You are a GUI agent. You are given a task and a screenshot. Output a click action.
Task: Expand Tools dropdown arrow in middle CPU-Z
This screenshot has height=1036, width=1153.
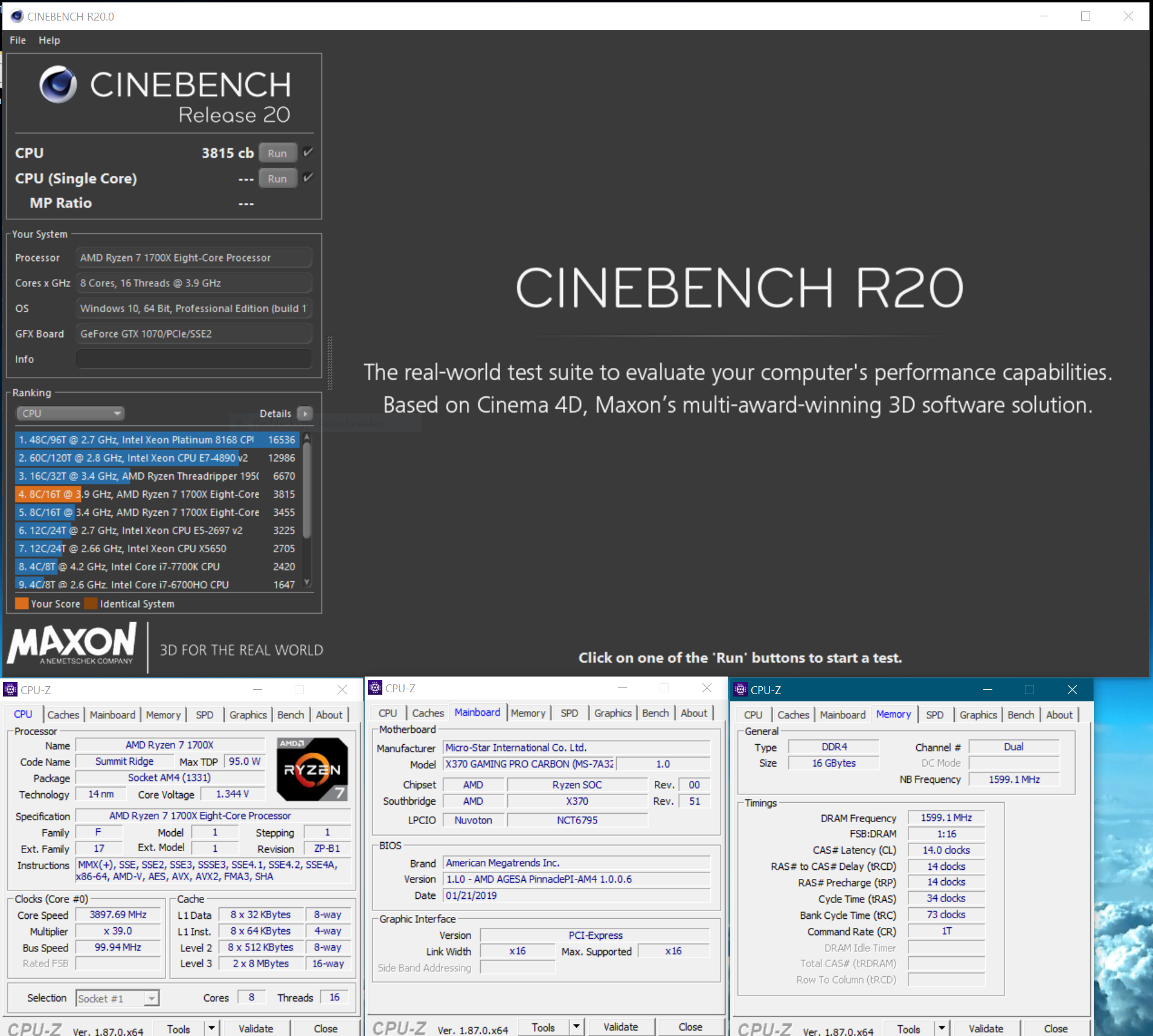point(576,1026)
